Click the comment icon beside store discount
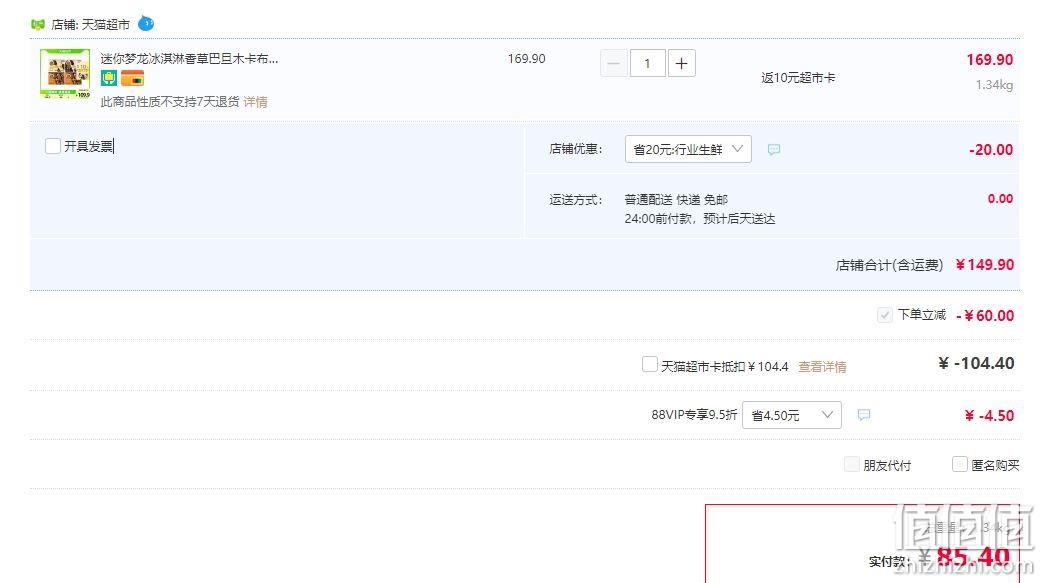 pos(774,149)
